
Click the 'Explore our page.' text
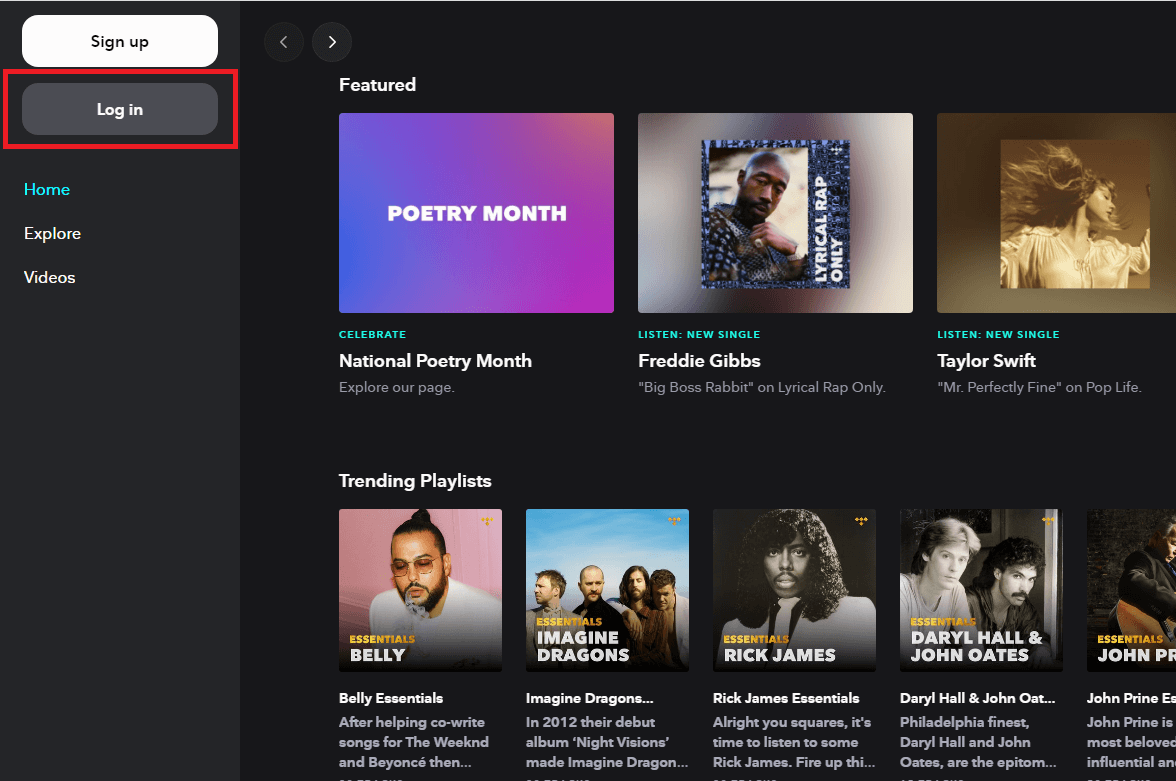[x=397, y=387]
